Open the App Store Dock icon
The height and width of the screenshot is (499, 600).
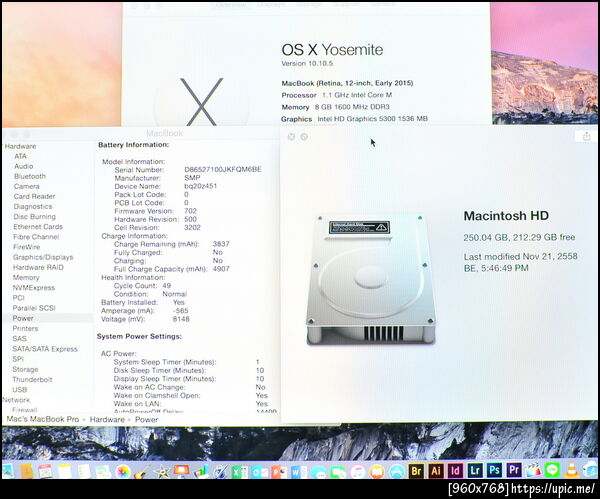[x=397, y=471]
